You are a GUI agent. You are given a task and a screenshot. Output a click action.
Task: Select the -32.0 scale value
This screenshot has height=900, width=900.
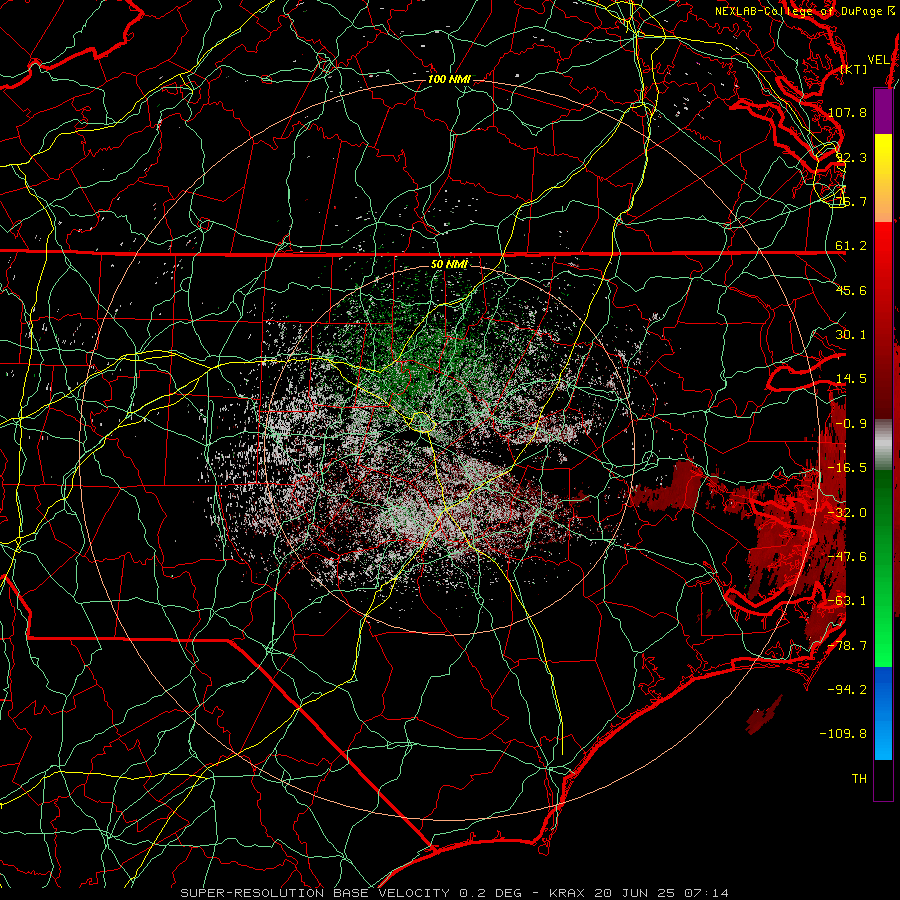tap(847, 512)
